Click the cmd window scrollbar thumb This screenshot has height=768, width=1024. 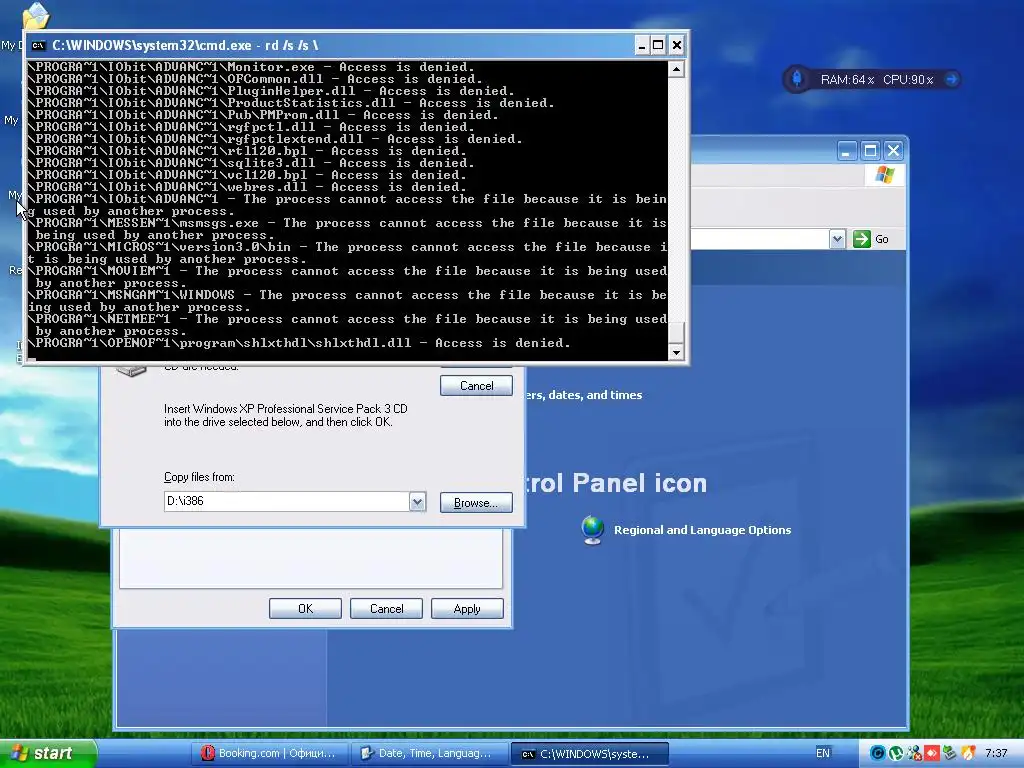[677, 332]
